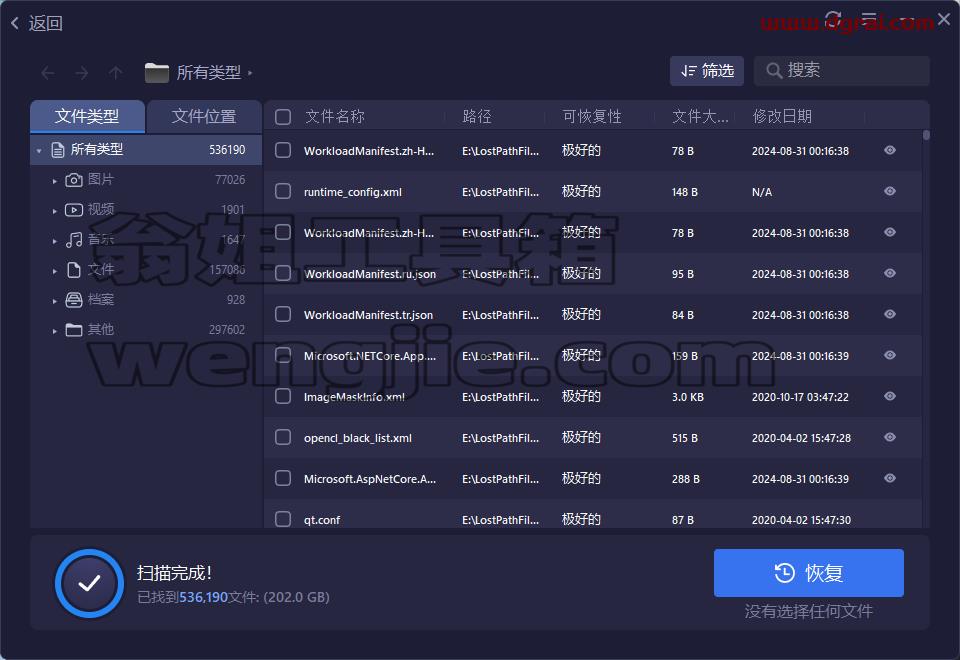The width and height of the screenshot is (960, 660).
Task: Click the scan complete checkmark circle
Action: [89, 583]
